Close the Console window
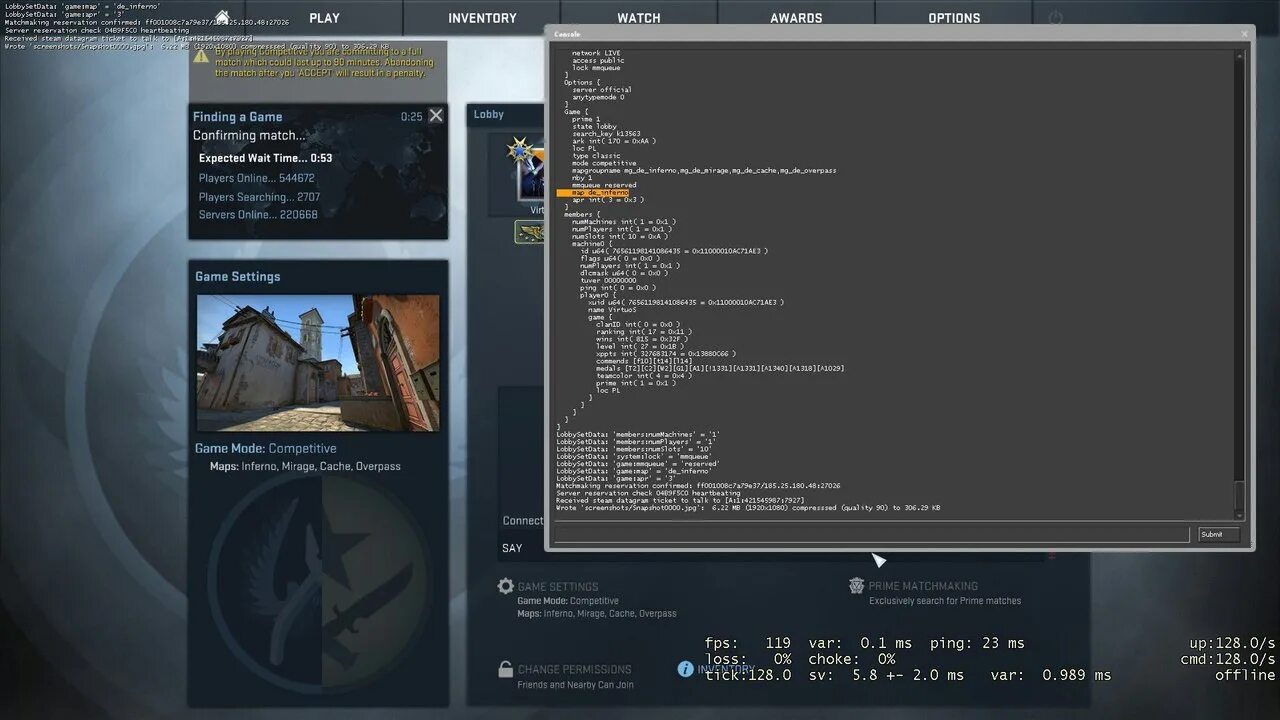The height and width of the screenshot is (720, 1280). [1245, 34]
